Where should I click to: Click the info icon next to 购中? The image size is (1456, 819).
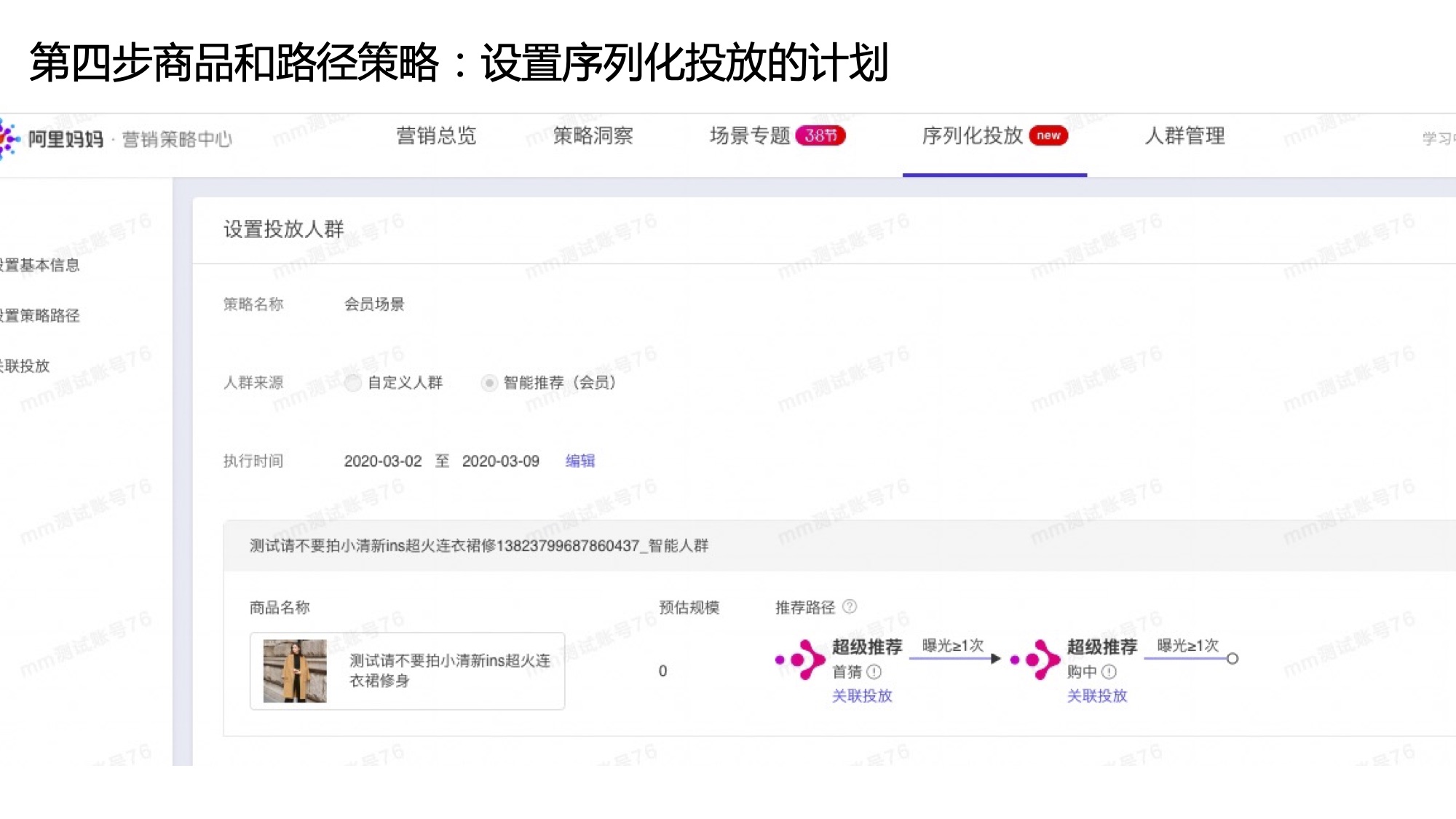pyautogui.click(x=1109, y=672)
